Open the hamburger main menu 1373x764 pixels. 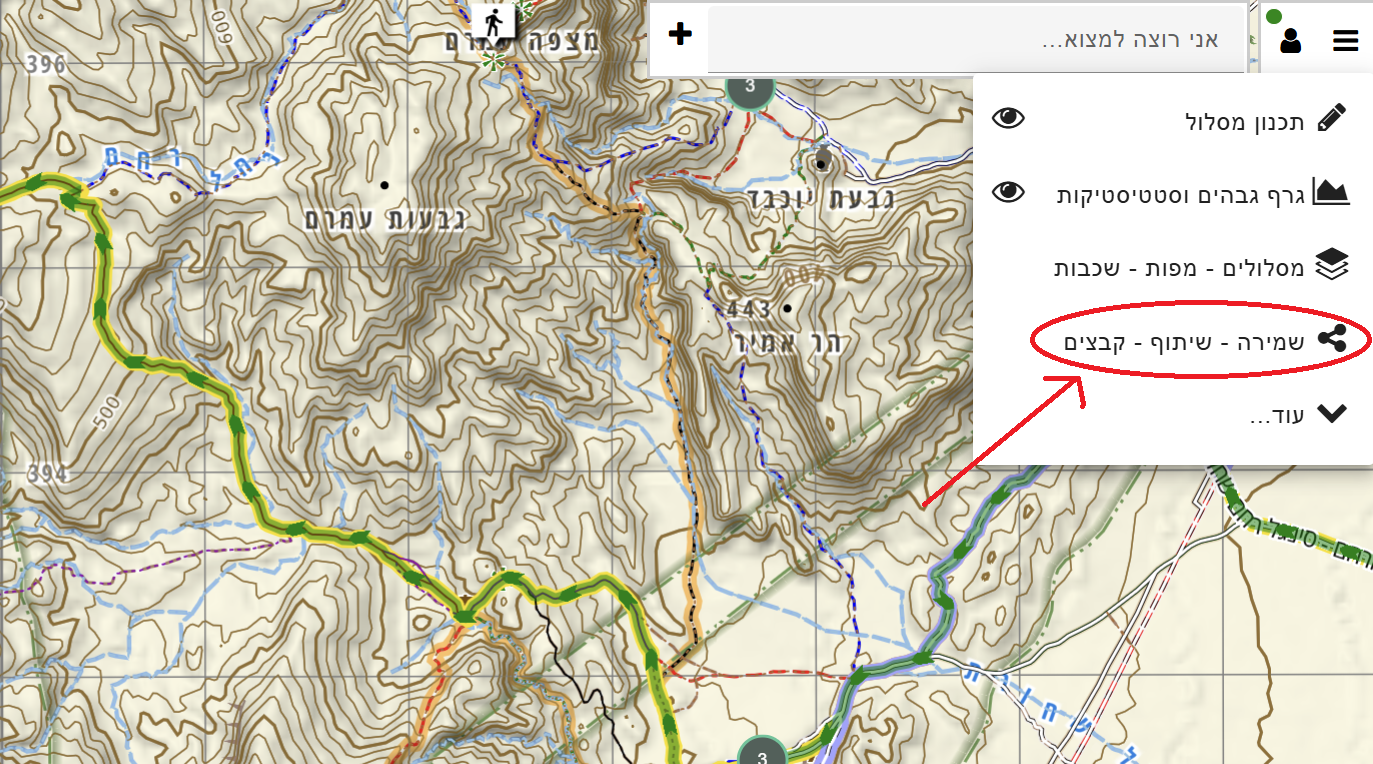1345,41
